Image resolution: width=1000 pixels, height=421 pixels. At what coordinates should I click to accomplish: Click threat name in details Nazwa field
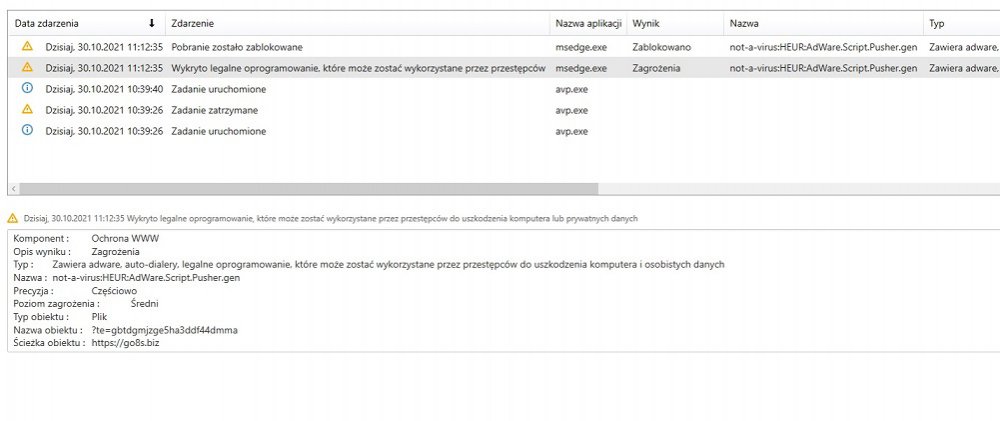[x=146, y=277]
